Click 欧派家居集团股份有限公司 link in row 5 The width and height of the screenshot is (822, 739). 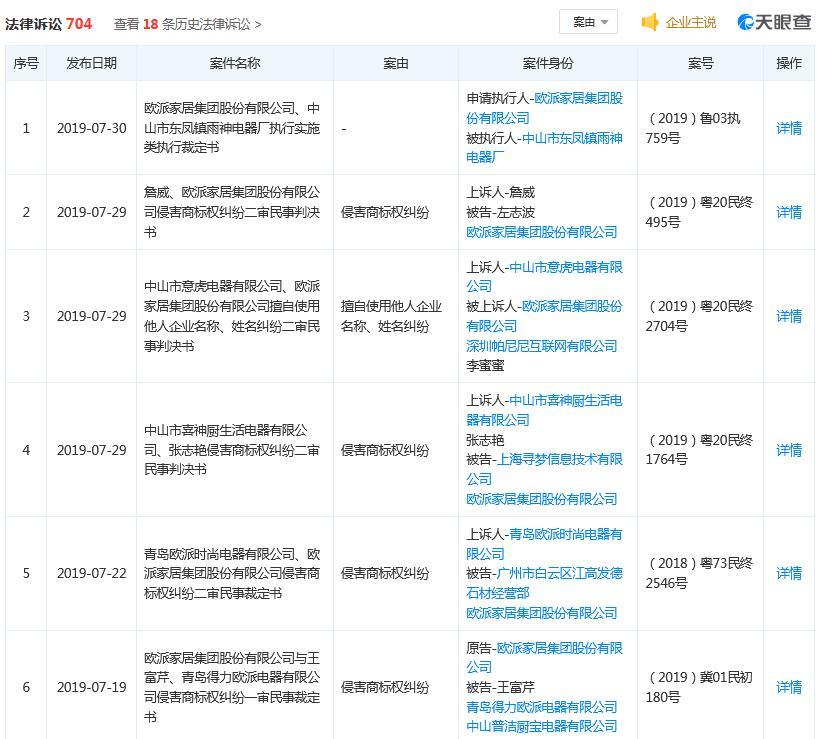tap(542, 613)
